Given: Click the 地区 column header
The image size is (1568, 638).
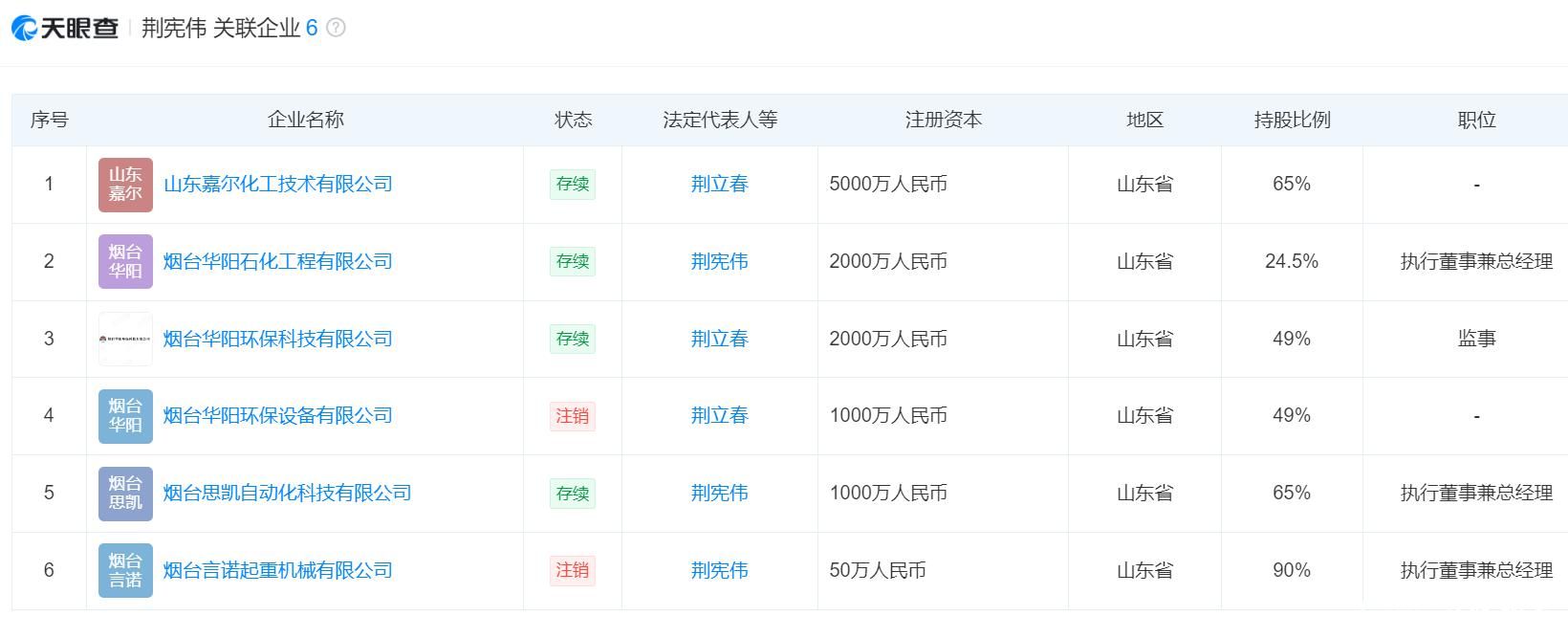Looking at the screenshot, I should [x=1144, y=120].
